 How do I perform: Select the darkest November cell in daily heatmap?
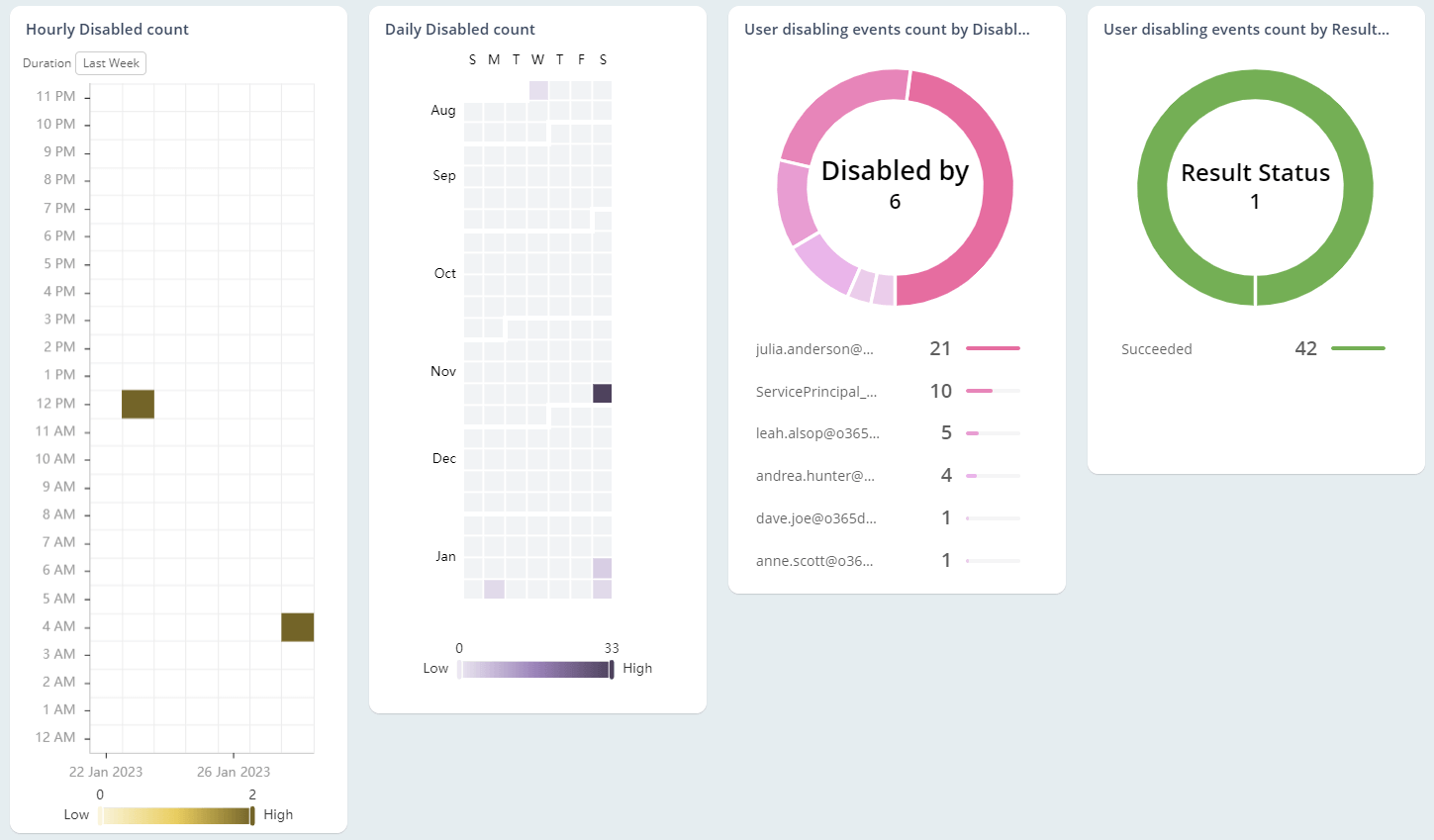(x=602, y=394)
